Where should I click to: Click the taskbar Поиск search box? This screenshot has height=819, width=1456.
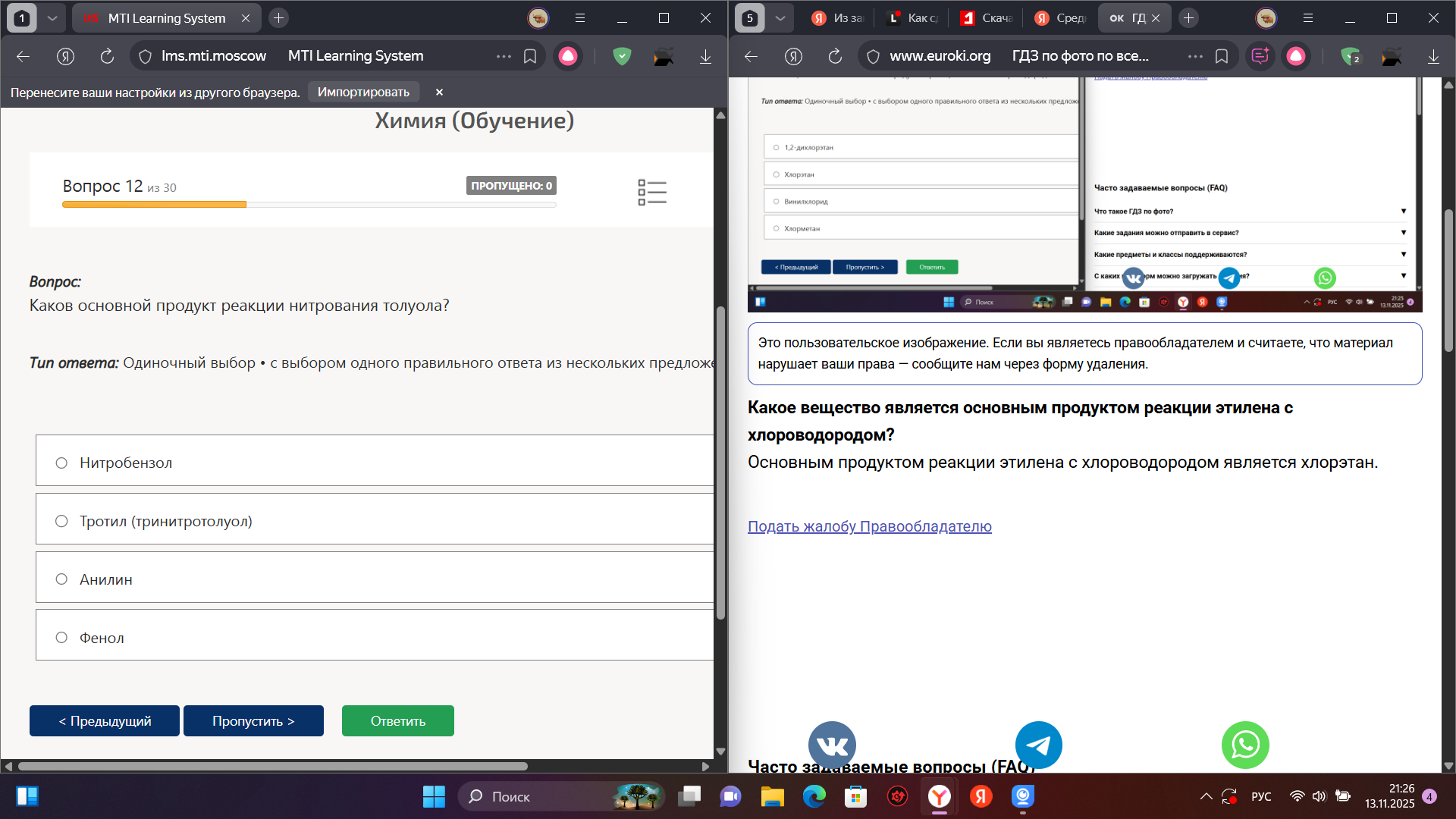561,796
